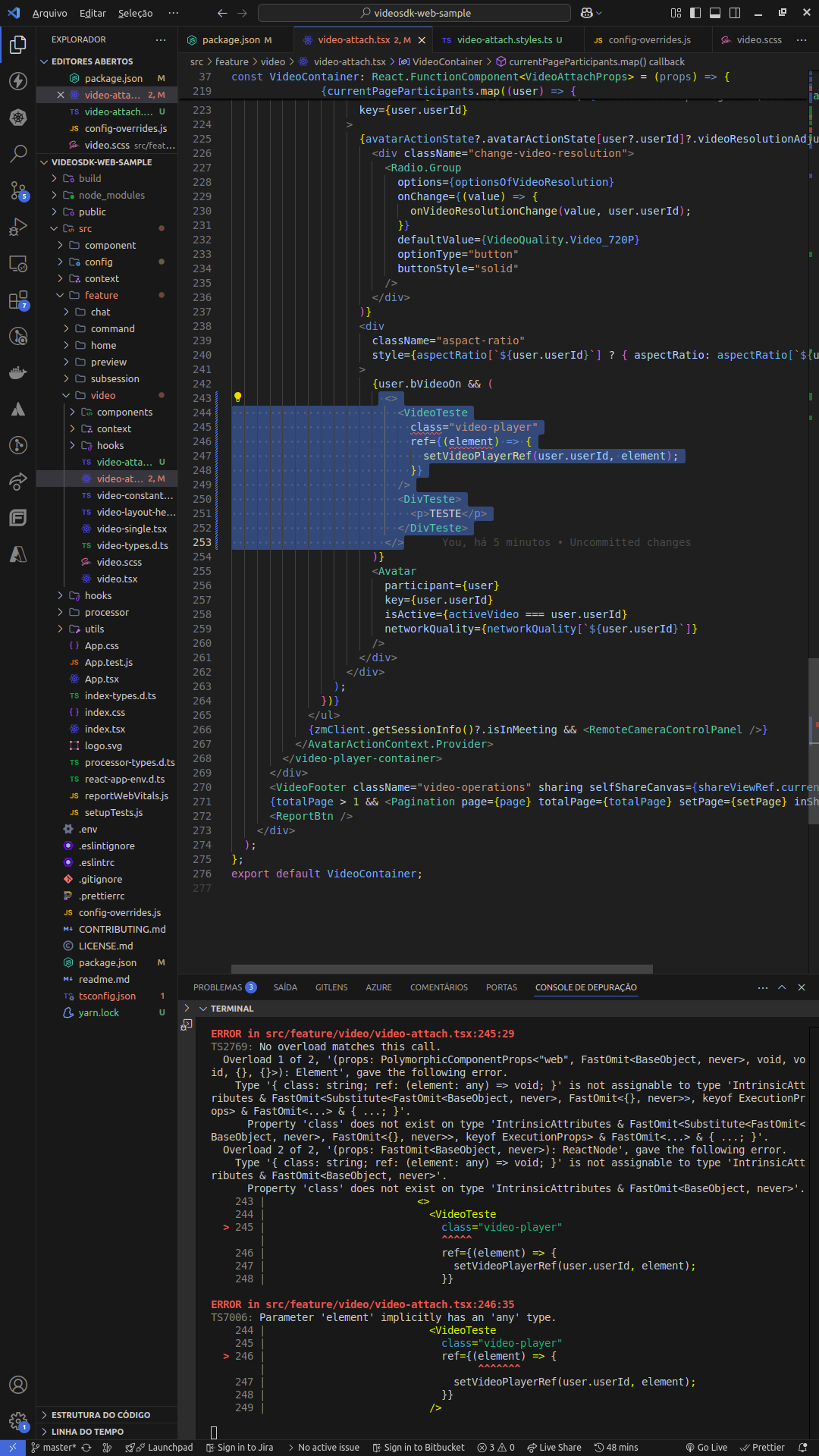Click Sign in to Jira
This screenshot has width=819, height=1456.
pyautogui.click(x=240, y=1447)
